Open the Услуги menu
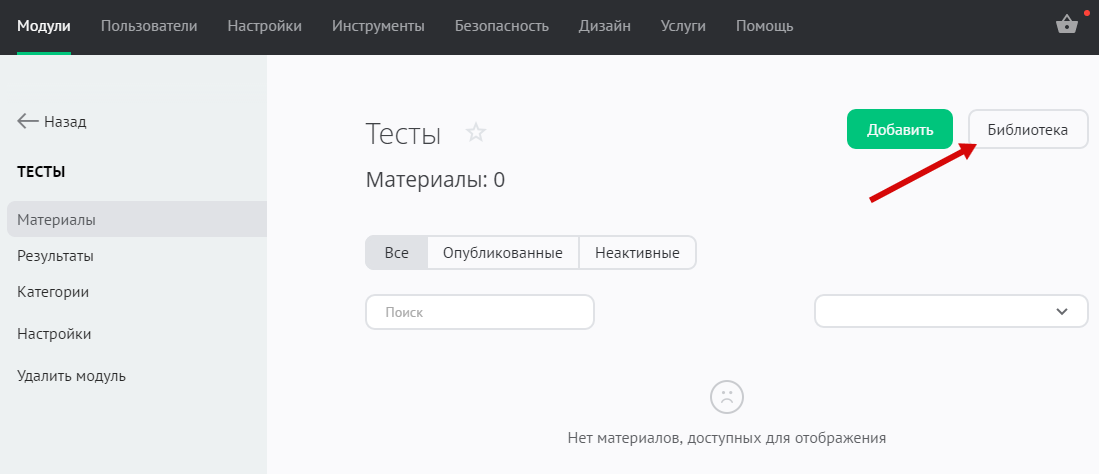The height and width of the screenshot is (474, 1099). point(683,26)
